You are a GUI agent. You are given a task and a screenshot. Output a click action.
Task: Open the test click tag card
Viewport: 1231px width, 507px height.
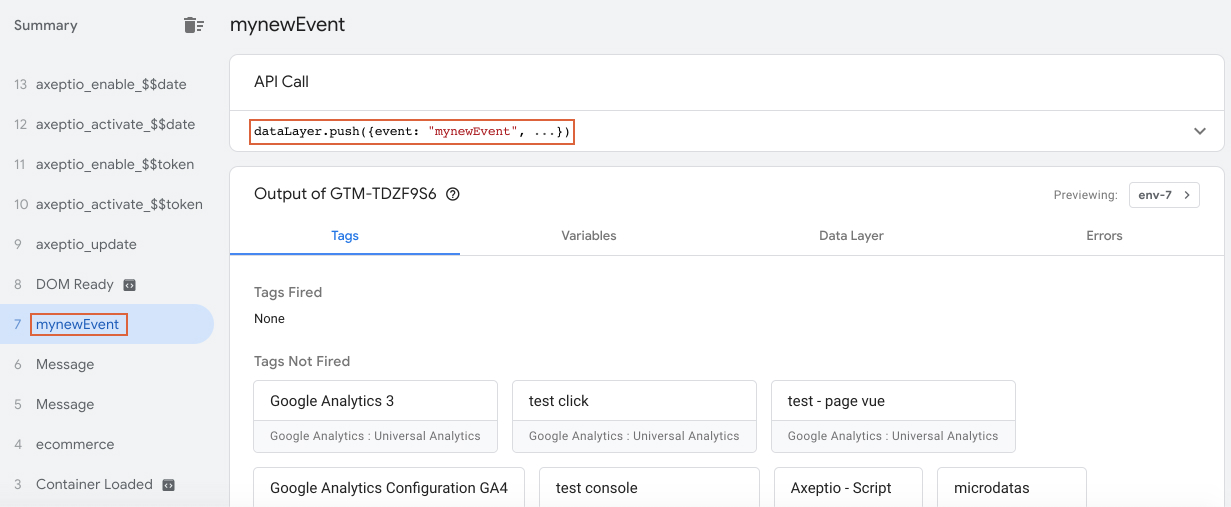click(x=634, y=416)
